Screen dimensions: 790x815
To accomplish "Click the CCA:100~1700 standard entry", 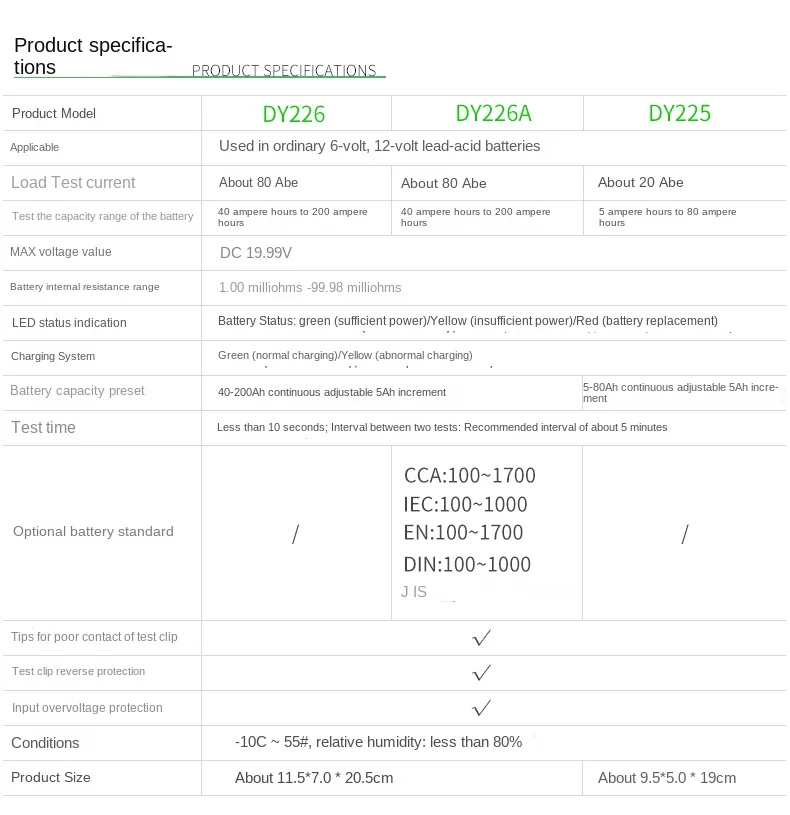I will point(470,475).
